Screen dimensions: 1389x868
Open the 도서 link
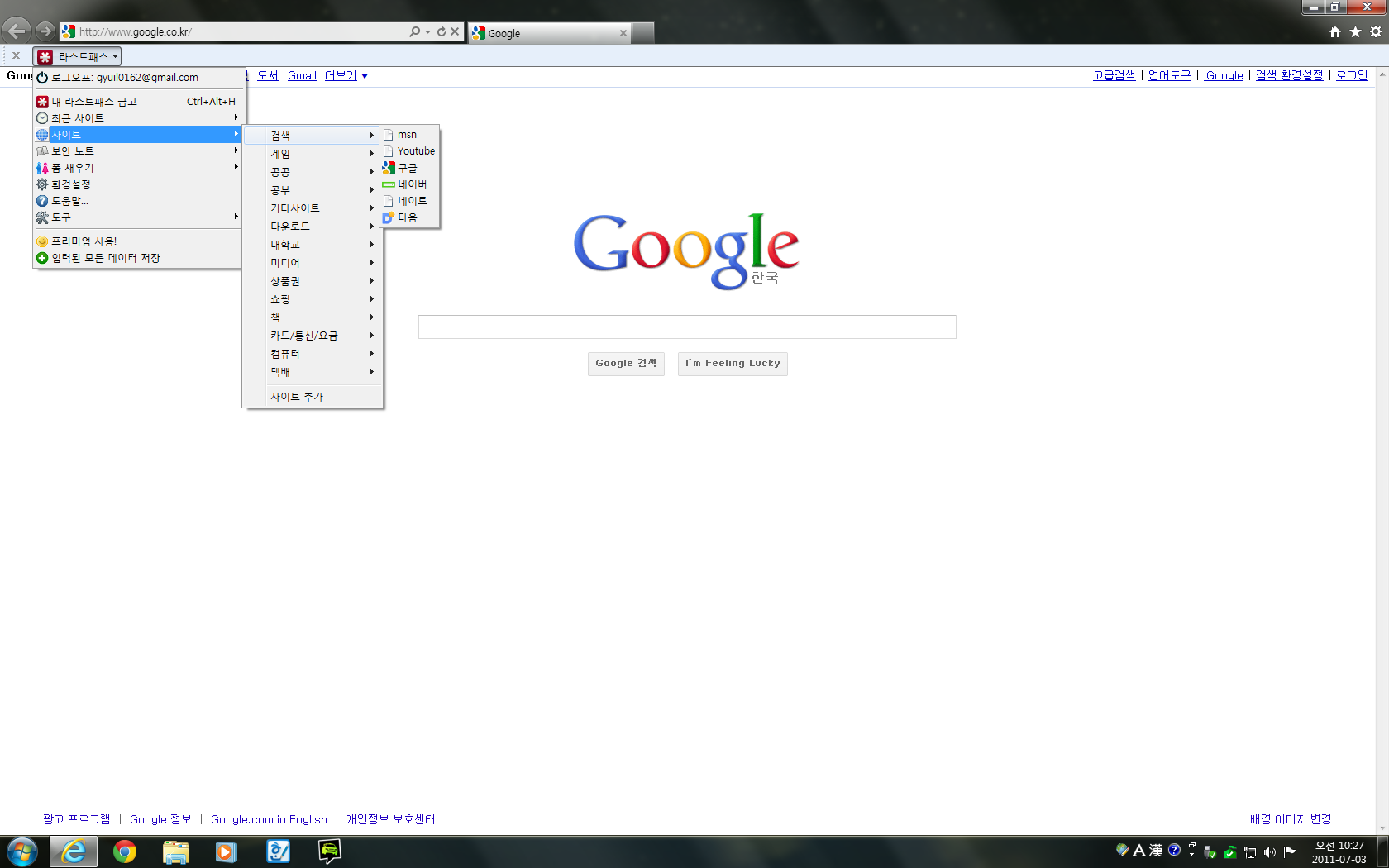point(268,75)
